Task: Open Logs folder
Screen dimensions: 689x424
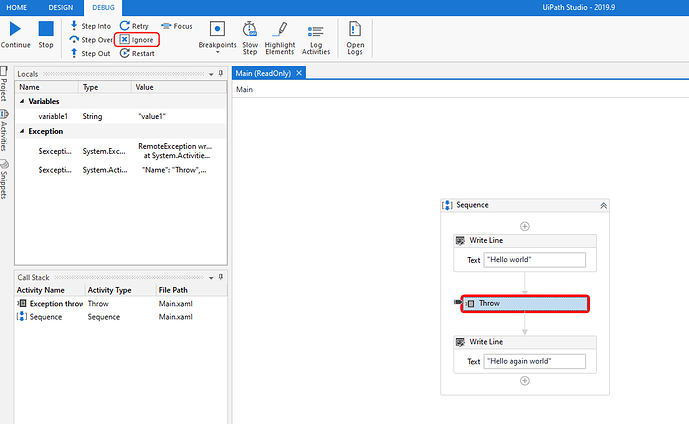Action: 355,38
